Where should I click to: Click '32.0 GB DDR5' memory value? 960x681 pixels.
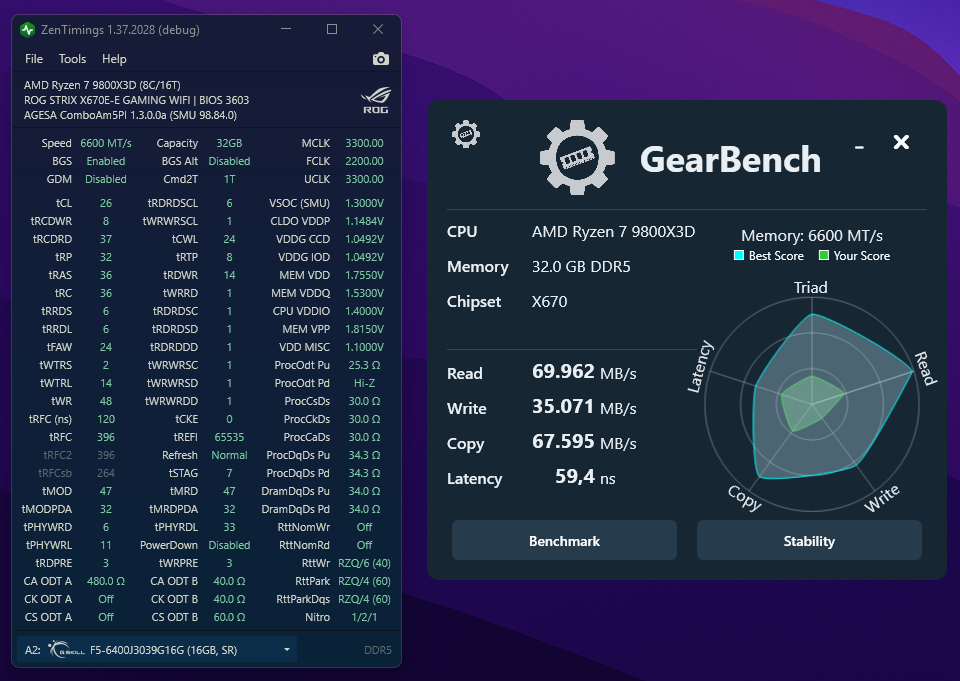(581, 266)
